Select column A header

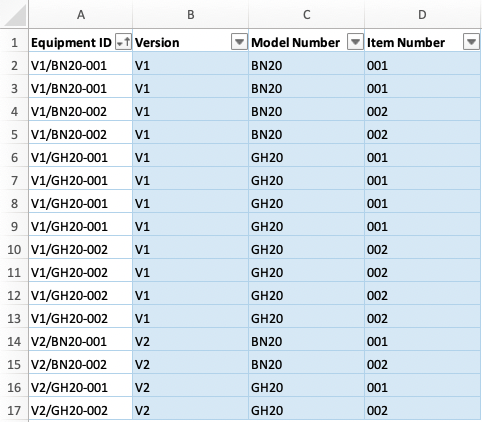(x=81, y=14)
